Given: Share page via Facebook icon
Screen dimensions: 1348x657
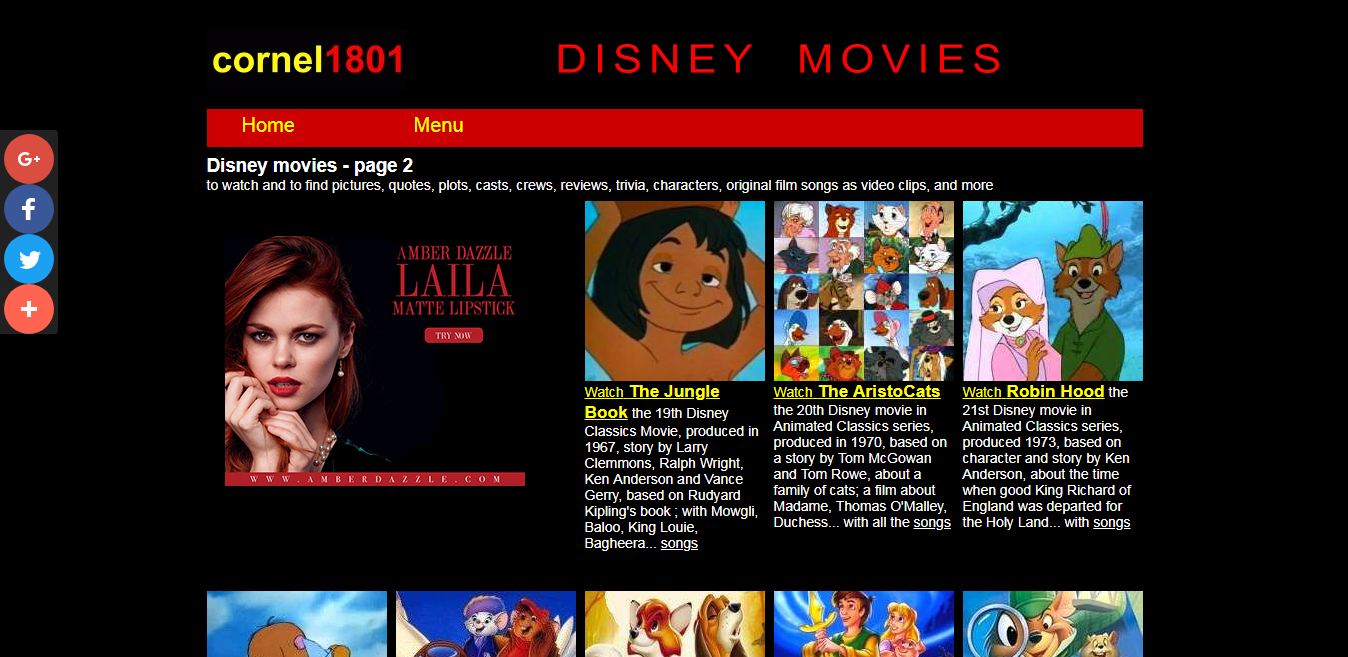Looking at the screenshot, I should (x=29, y=209).
